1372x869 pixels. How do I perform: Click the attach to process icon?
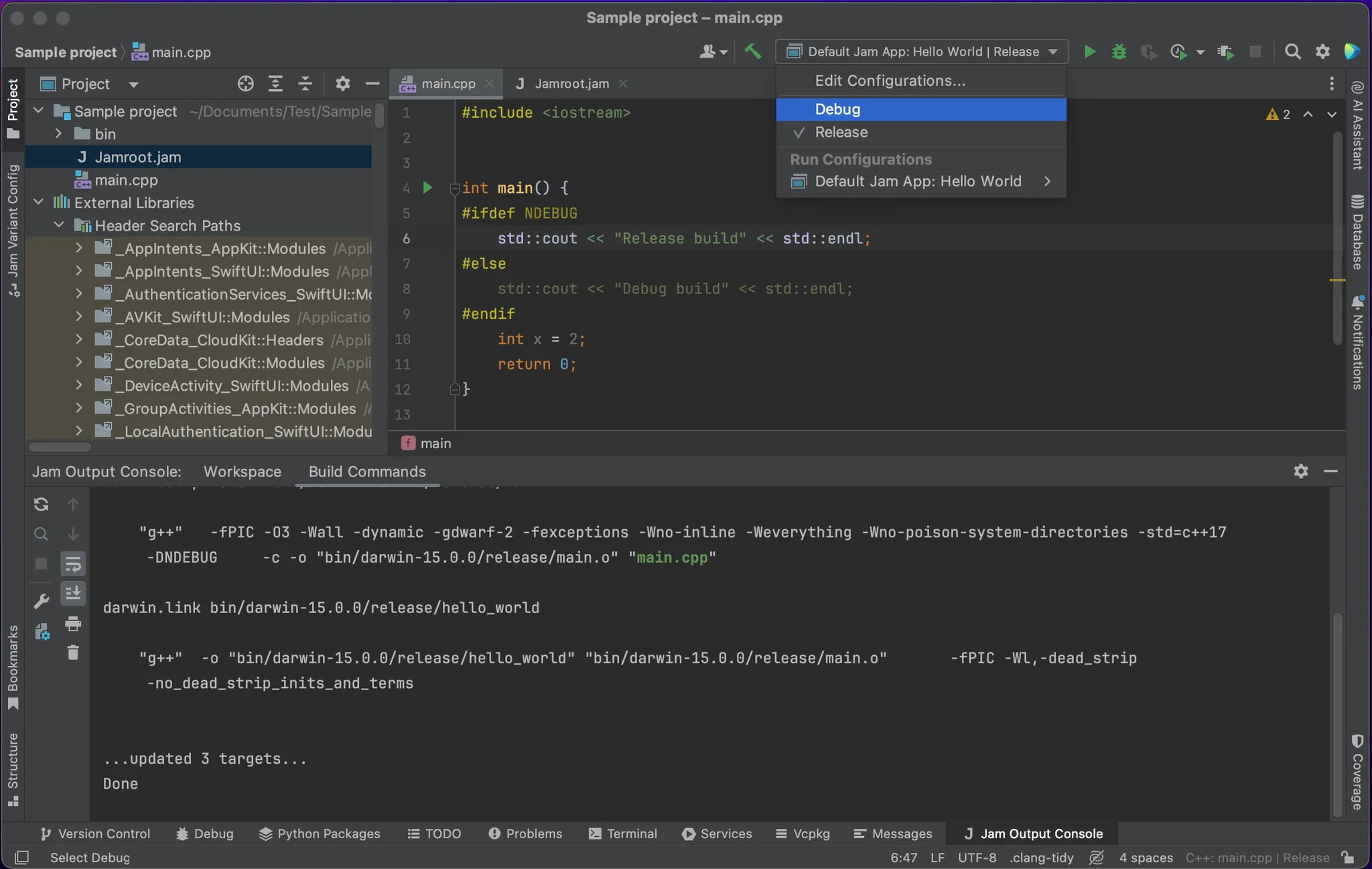1226,52
